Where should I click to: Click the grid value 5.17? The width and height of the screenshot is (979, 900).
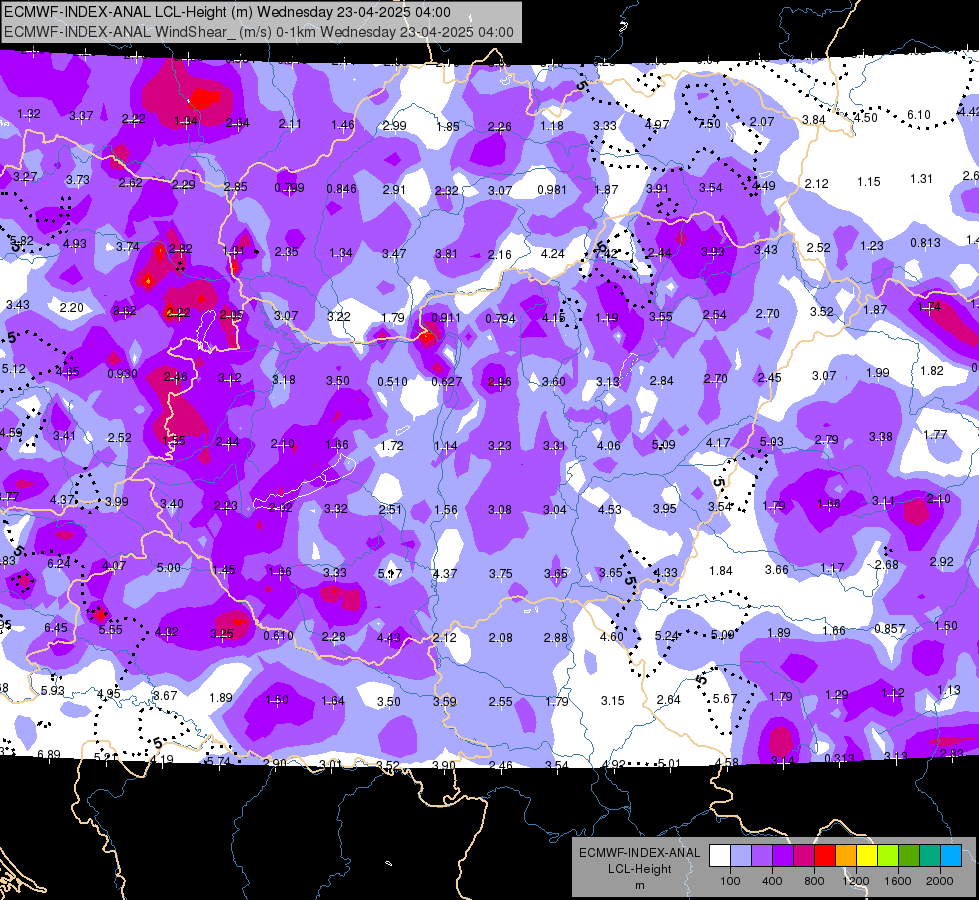point(390,573)
